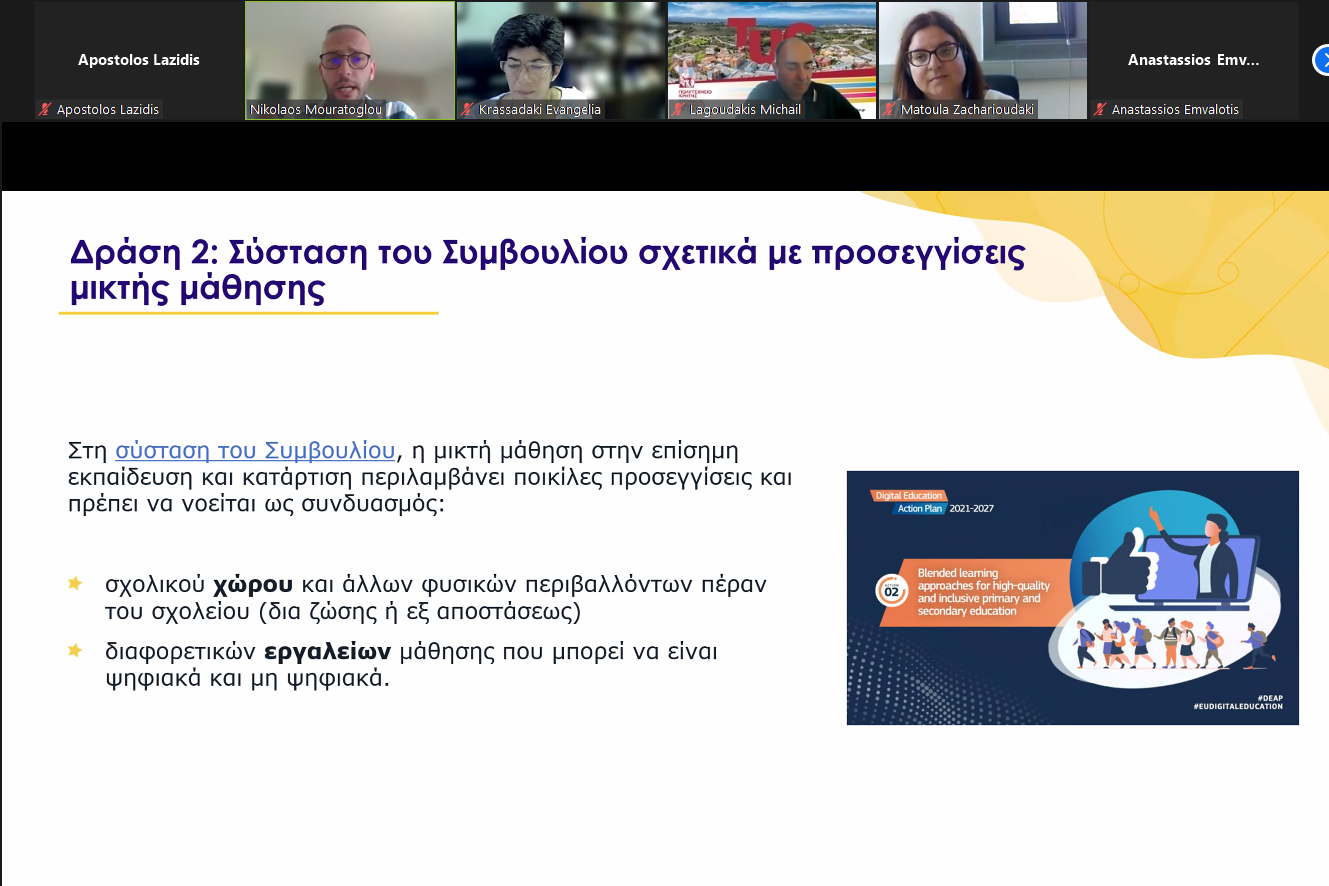Click Matoula Zacharioudaki's muted microphone icon

click(889, 110)
